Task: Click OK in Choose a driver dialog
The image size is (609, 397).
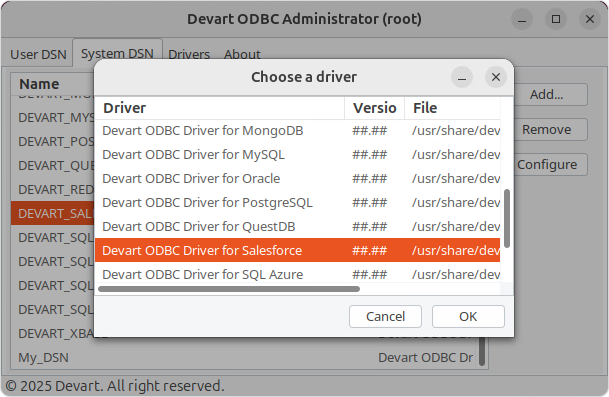Action: pyautogui.click(x=468, y=317)
